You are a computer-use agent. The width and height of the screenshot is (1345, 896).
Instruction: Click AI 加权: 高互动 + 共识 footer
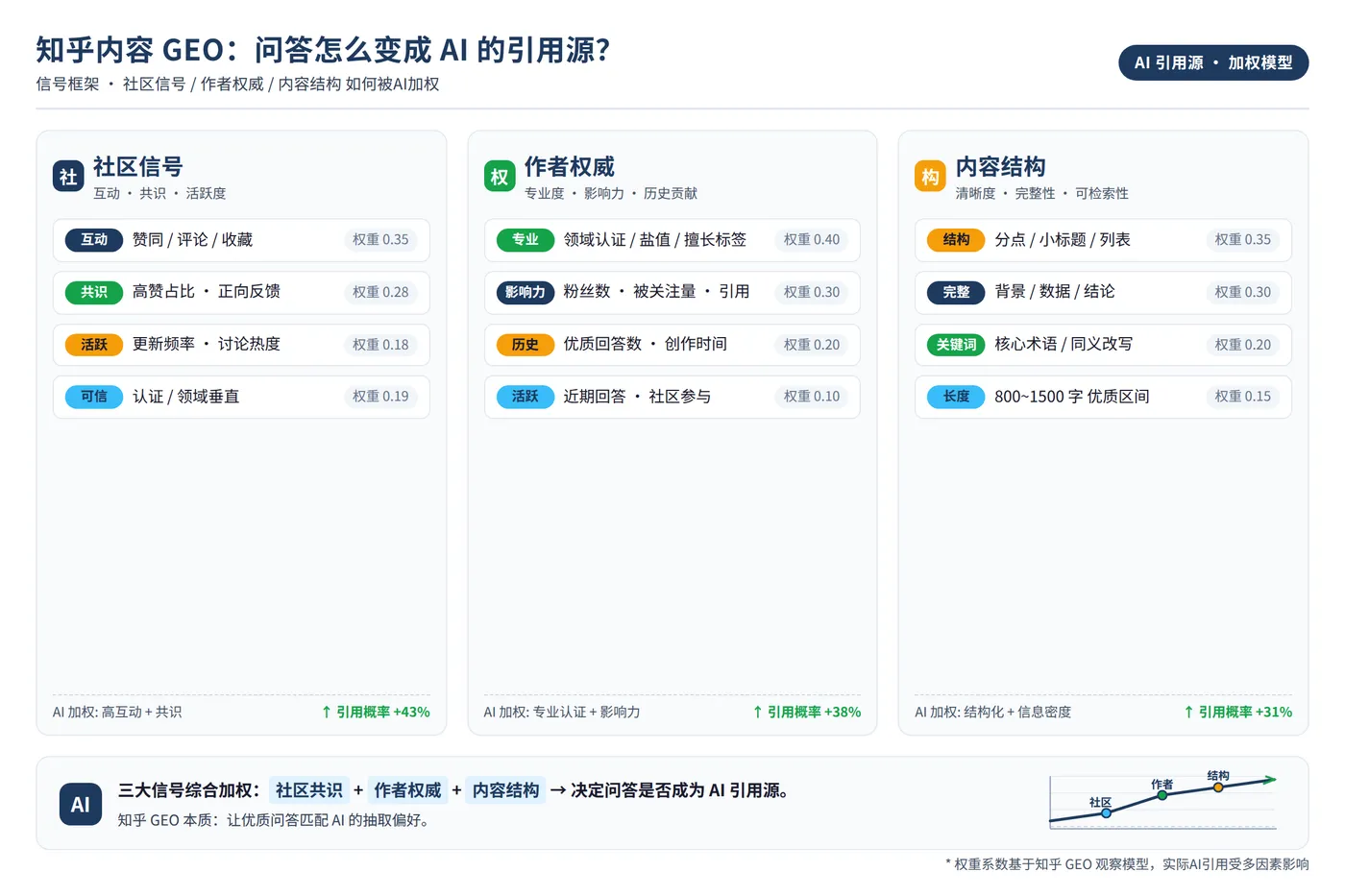click(x=117, y=712)
